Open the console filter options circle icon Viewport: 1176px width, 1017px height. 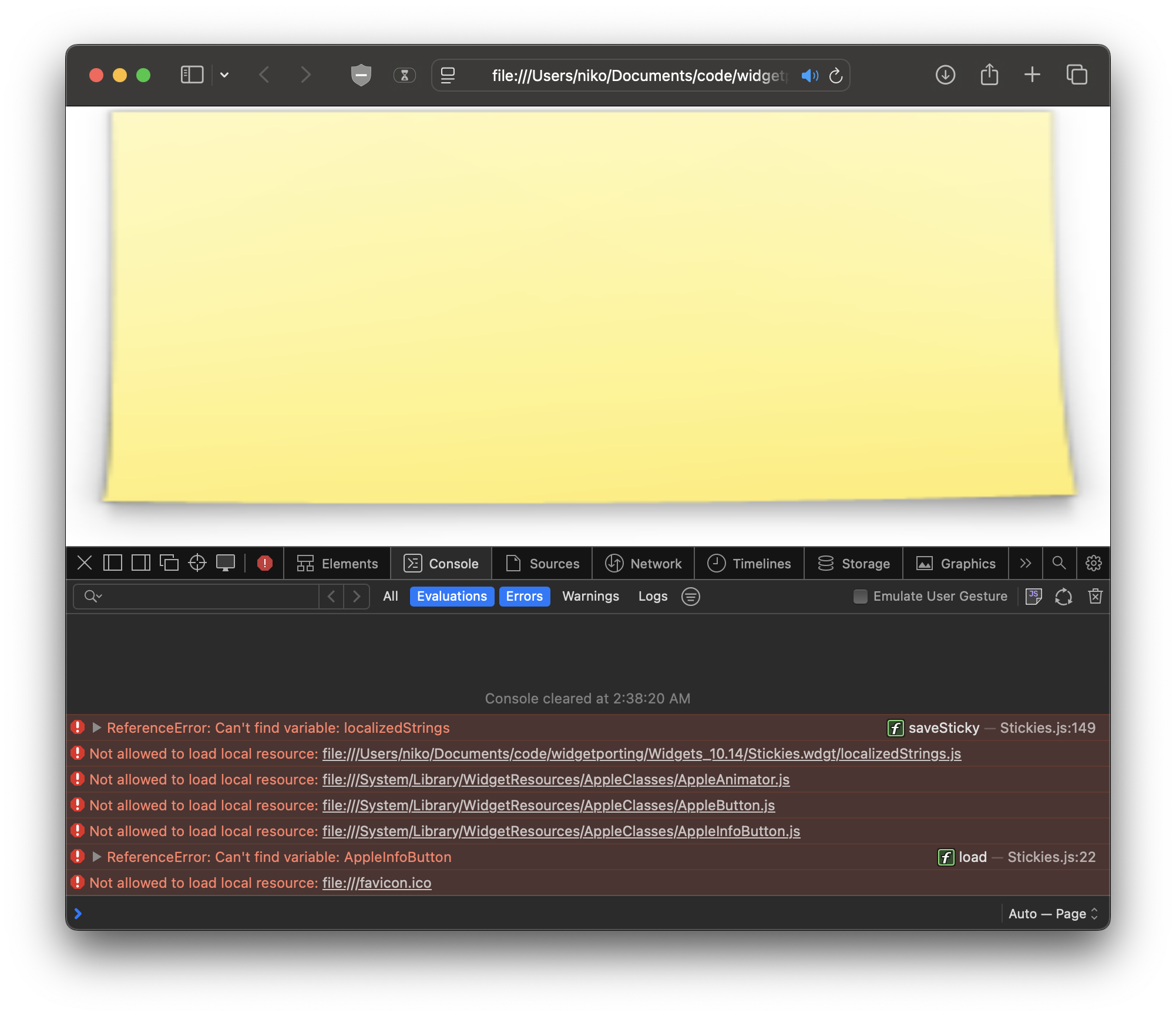tap(691, 597)
